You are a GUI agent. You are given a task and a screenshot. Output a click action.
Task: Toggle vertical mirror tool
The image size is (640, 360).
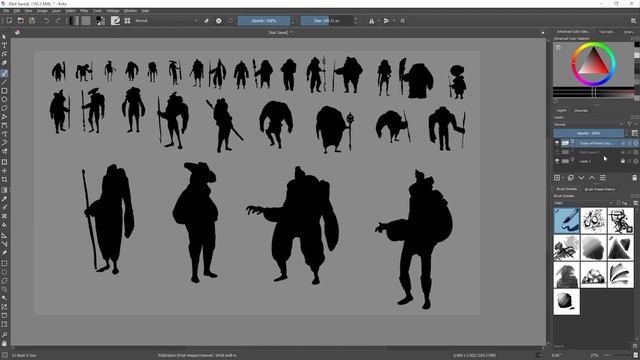(x=386, y=20)
